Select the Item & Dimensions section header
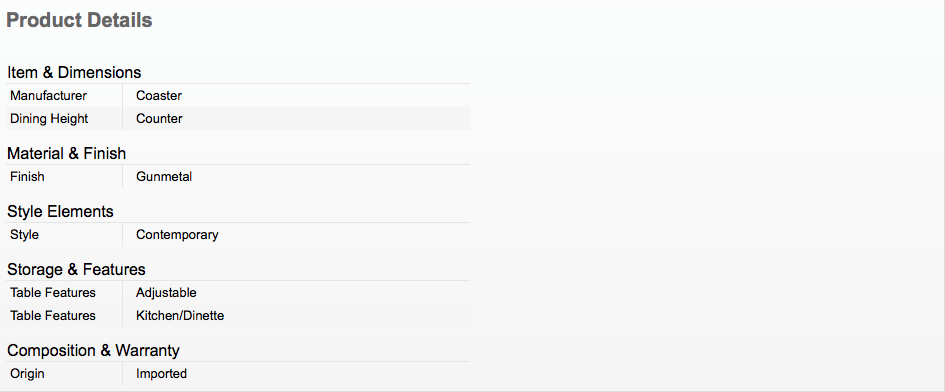Viewport: 945px width, 392px height. 74,72
